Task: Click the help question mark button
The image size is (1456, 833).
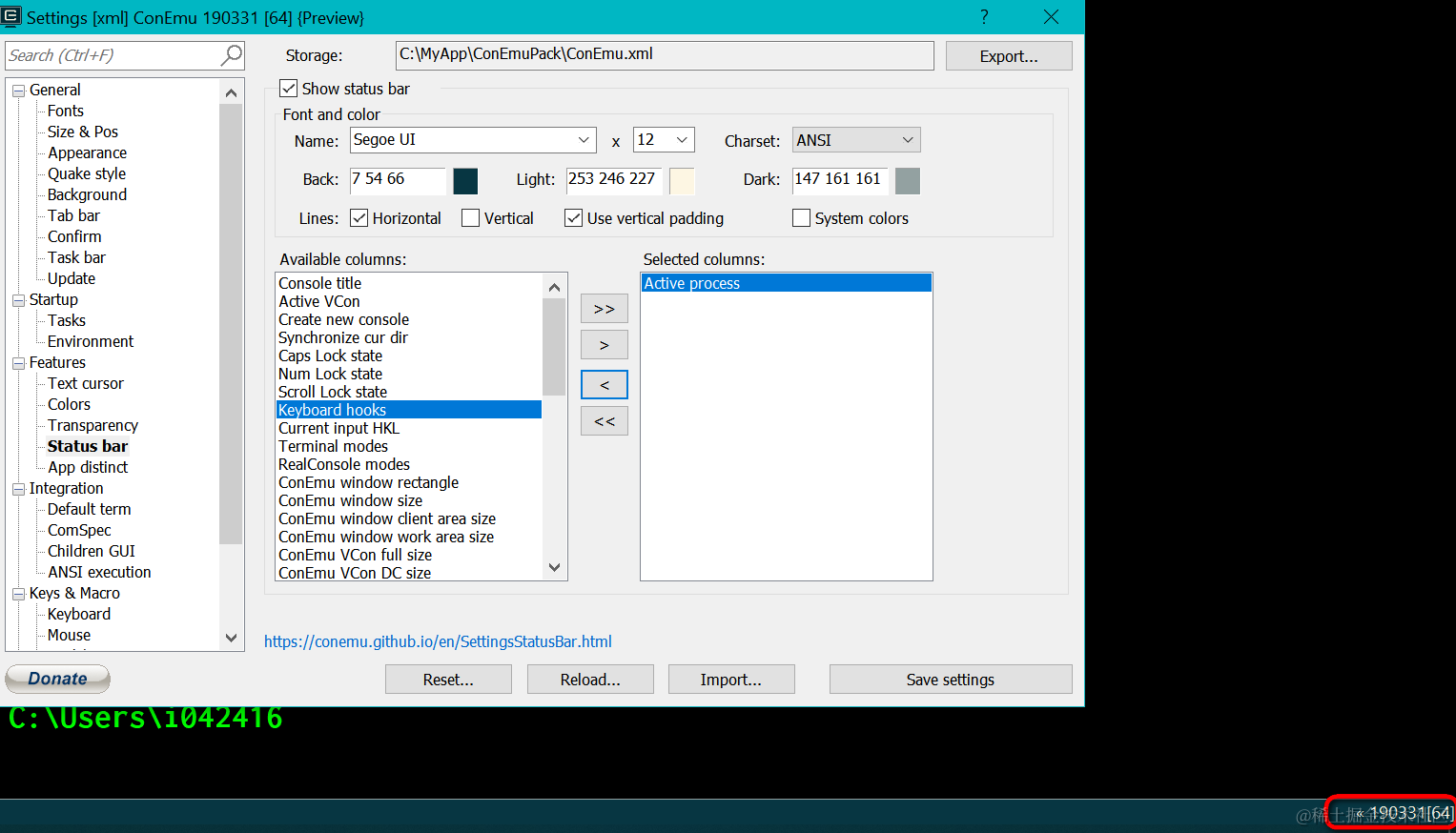Action: click(984, 17)
